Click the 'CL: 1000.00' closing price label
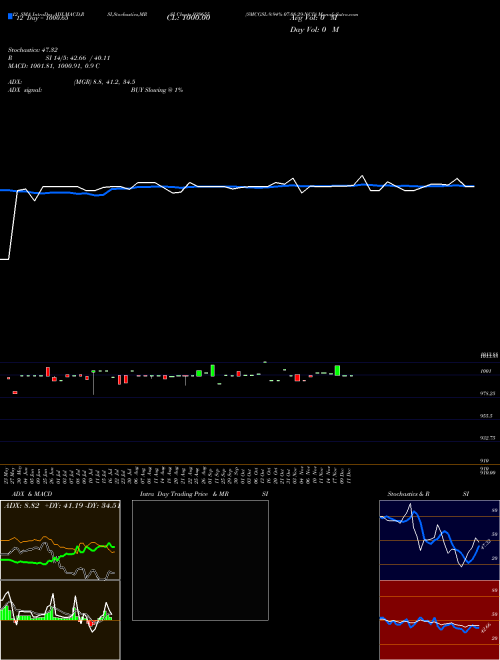Viewport: 500px width, 660px height. (x=189, y=18)
